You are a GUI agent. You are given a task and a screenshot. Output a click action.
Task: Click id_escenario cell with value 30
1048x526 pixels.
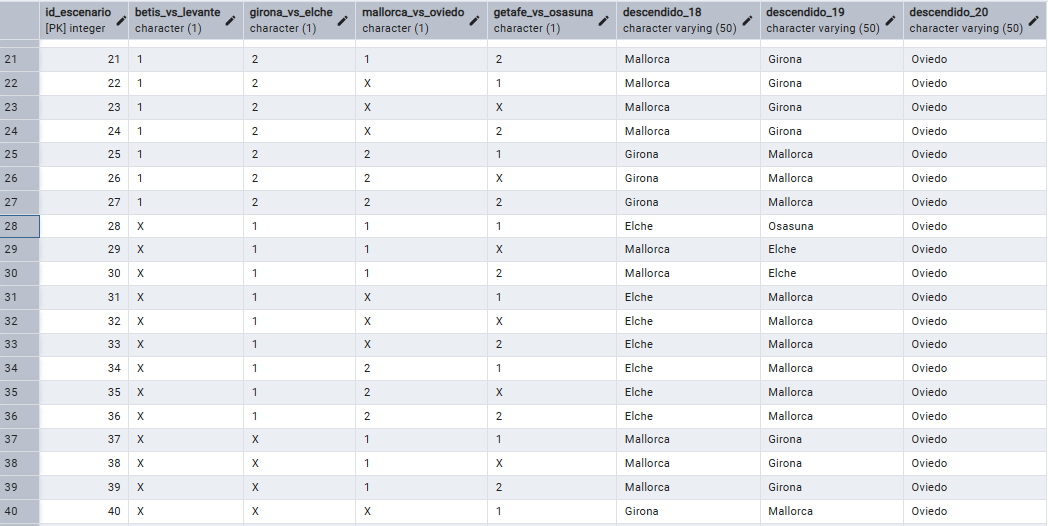tap(84, 273)
